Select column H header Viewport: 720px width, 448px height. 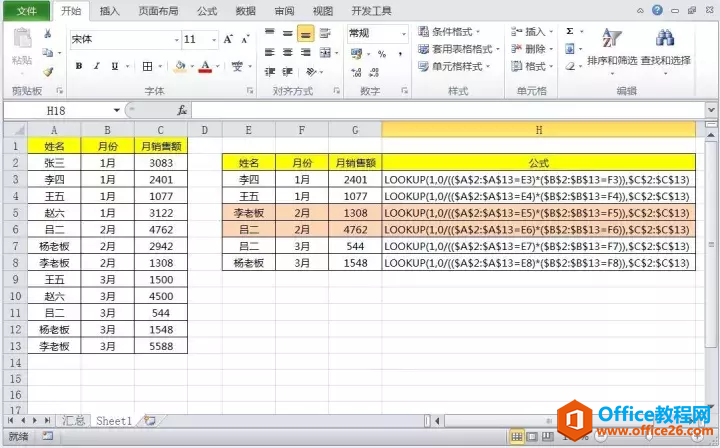point(539,130)
